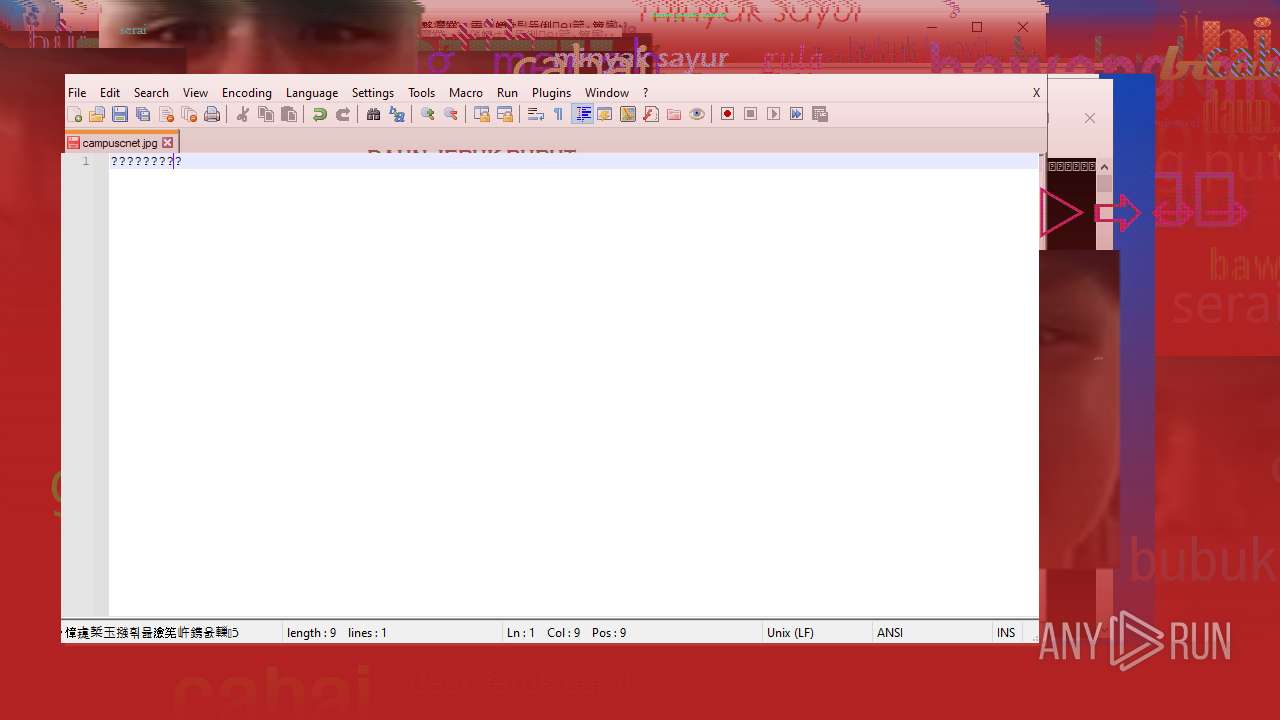Open the Macro menu
The height and width of the screenshot is (720, 1280).
coord(466,92)
